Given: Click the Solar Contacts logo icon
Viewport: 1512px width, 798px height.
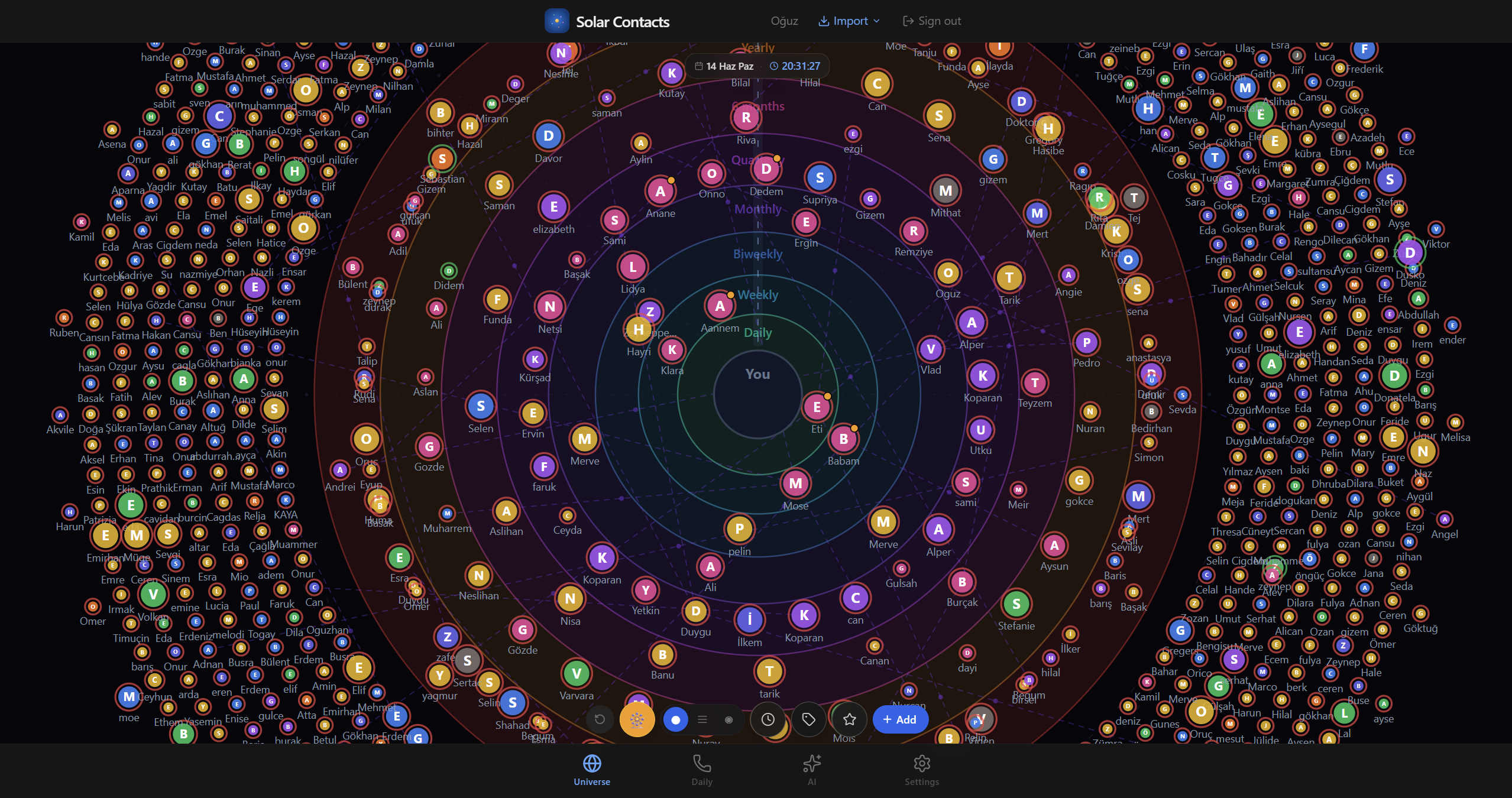Looking at the screenshot, I should (556, 21).
